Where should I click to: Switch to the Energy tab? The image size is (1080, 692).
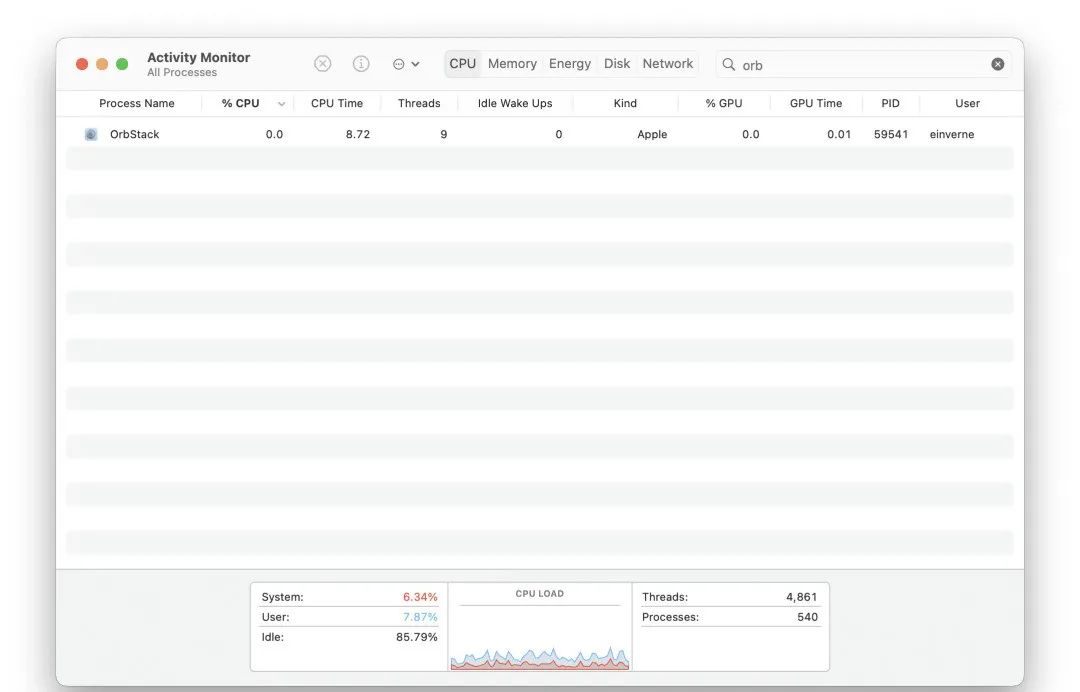[570, 64]
